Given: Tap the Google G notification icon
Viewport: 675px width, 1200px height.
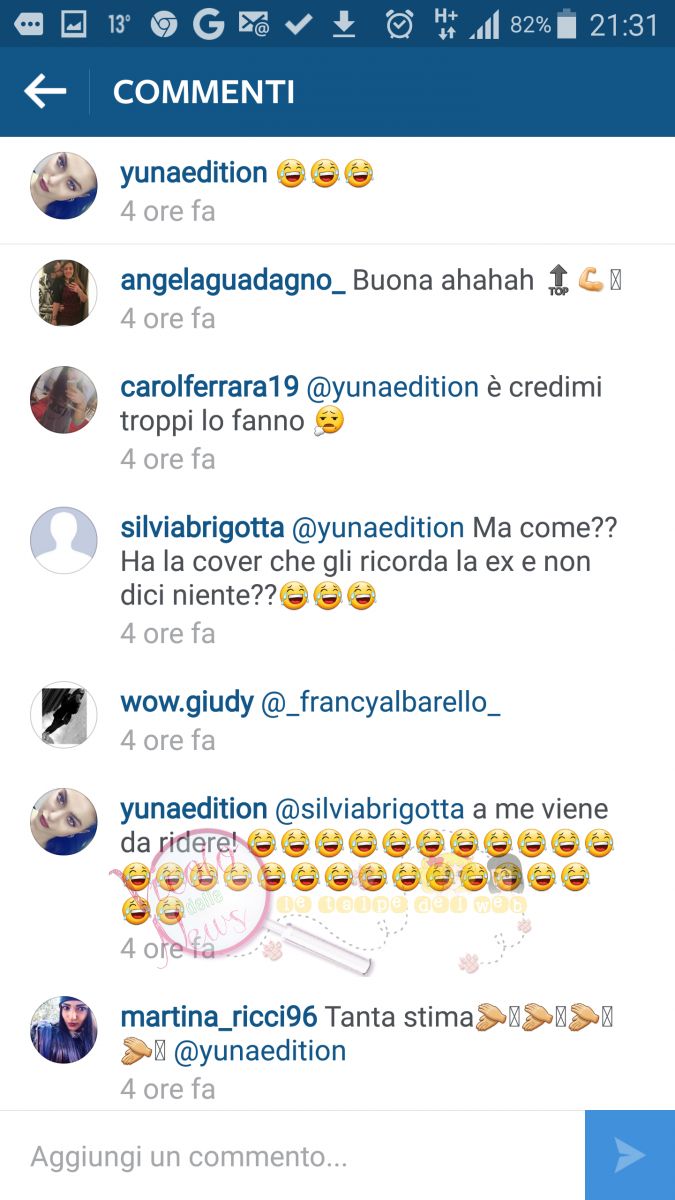Looking at the screenshot, I should [x=208, y=24].
